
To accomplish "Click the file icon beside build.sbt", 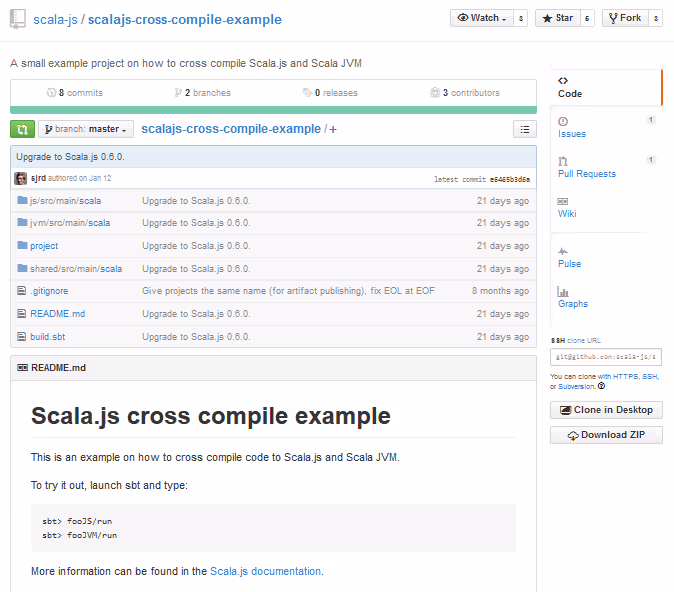I will (x=21, y=336).
